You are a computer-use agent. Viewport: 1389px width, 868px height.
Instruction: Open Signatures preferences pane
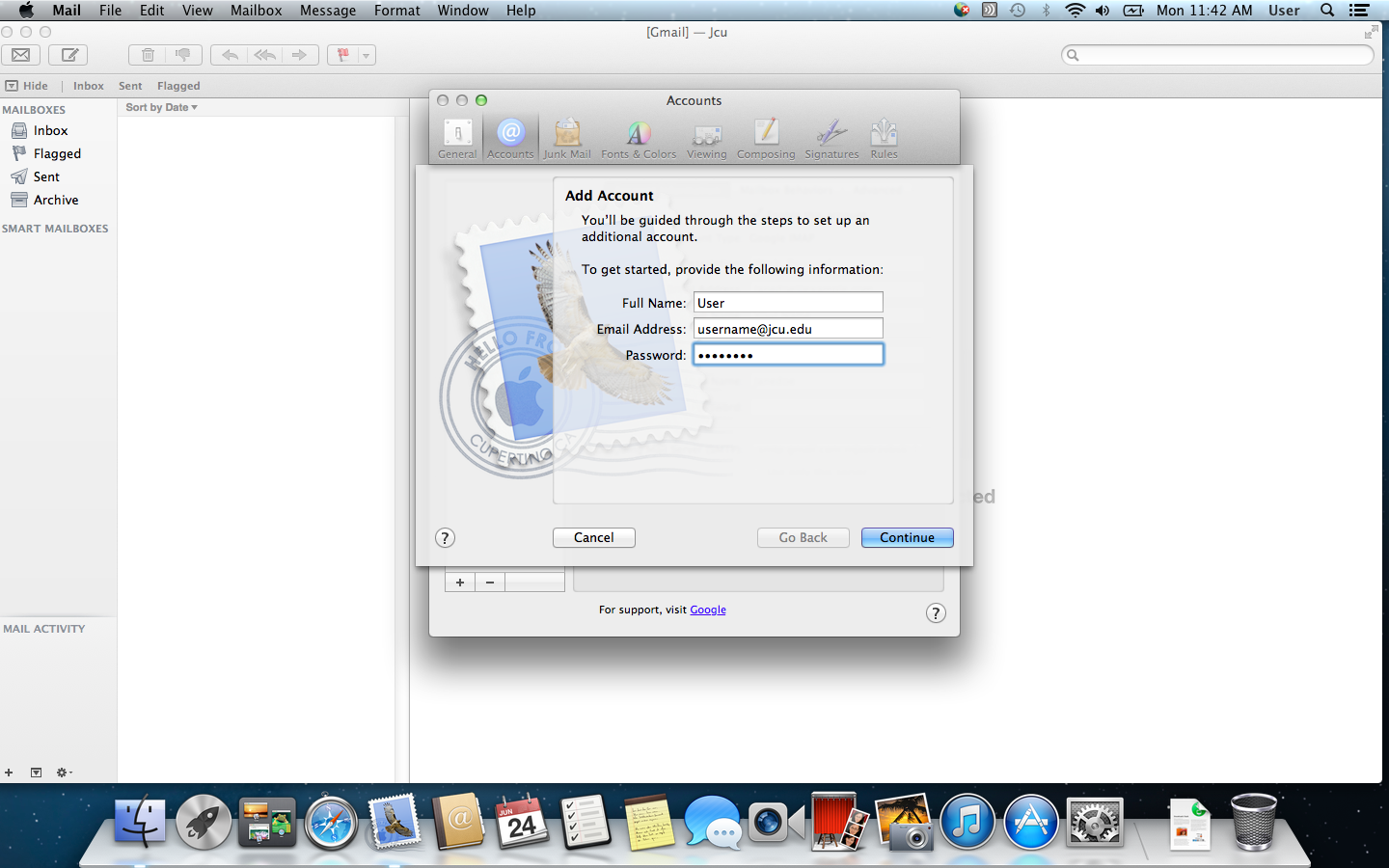point(831,139)
